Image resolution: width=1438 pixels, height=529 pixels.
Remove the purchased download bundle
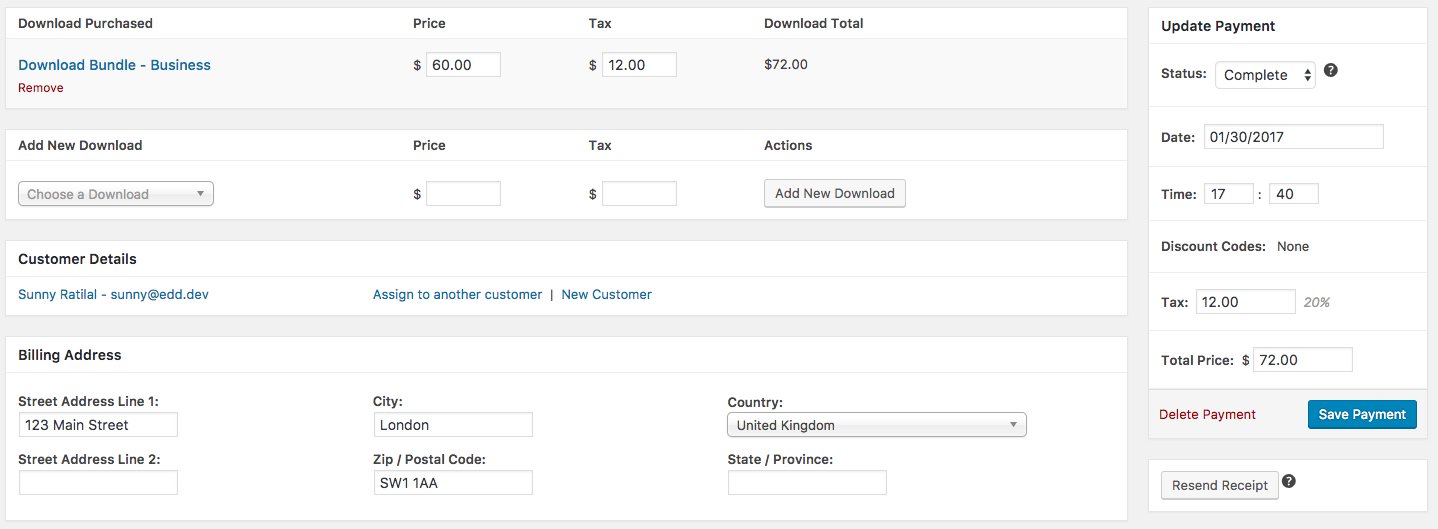(41, 88)
